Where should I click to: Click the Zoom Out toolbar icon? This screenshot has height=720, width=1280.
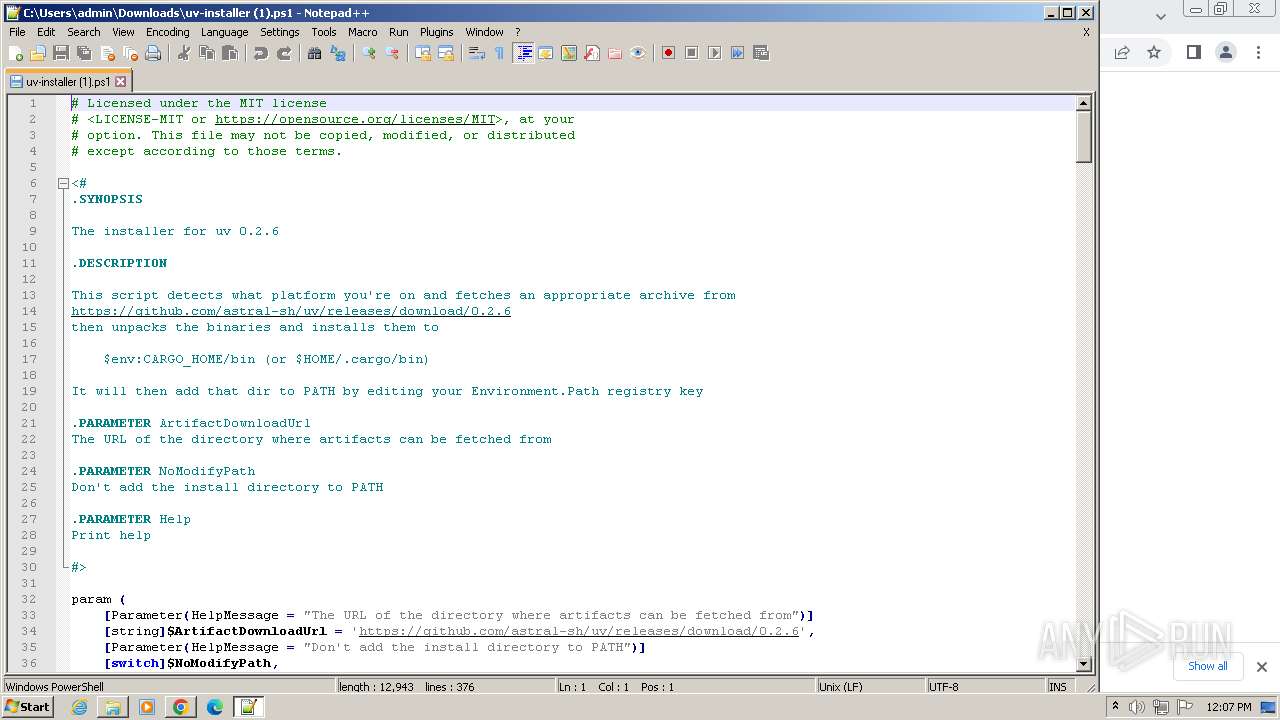392,53
